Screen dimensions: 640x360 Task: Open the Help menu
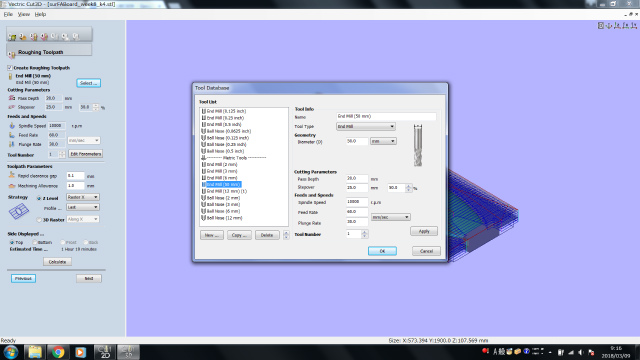[40, 14]
